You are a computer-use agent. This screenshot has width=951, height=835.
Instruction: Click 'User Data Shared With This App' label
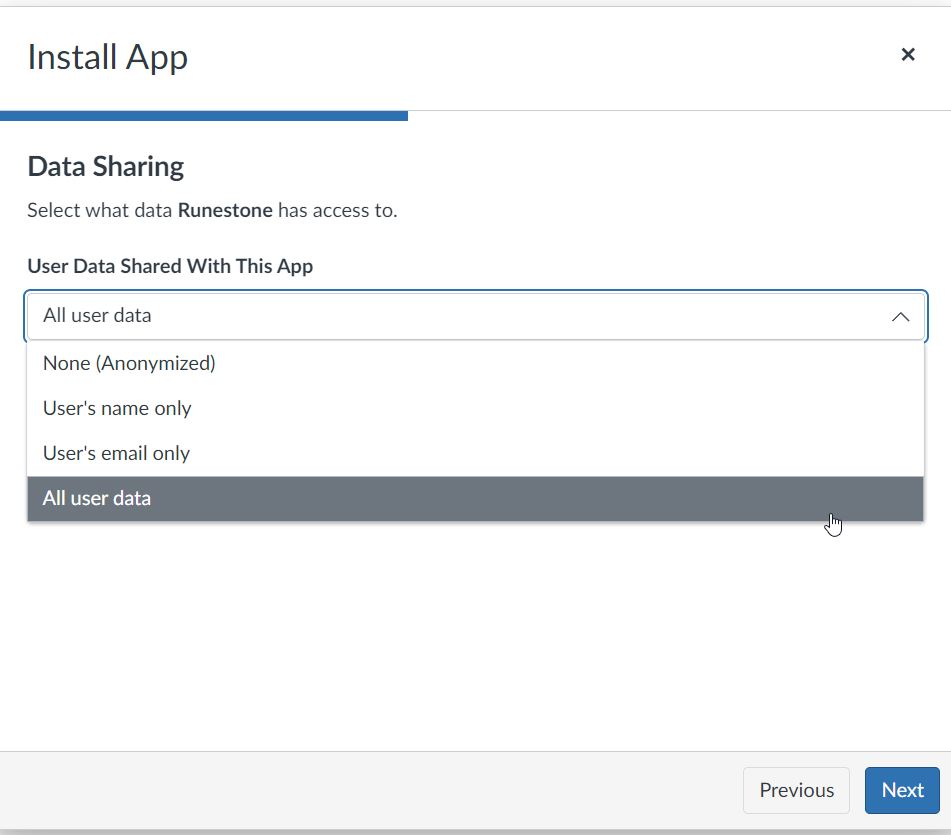click(170, 266)
